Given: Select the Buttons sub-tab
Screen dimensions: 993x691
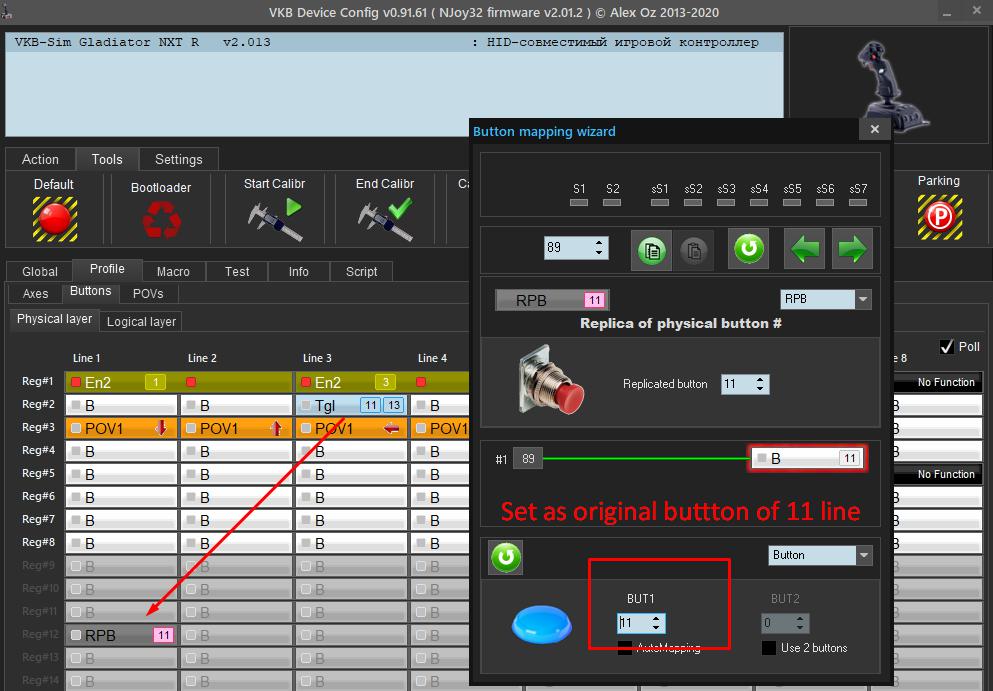Looking at the screenshot, I should (x=91, y=291).
